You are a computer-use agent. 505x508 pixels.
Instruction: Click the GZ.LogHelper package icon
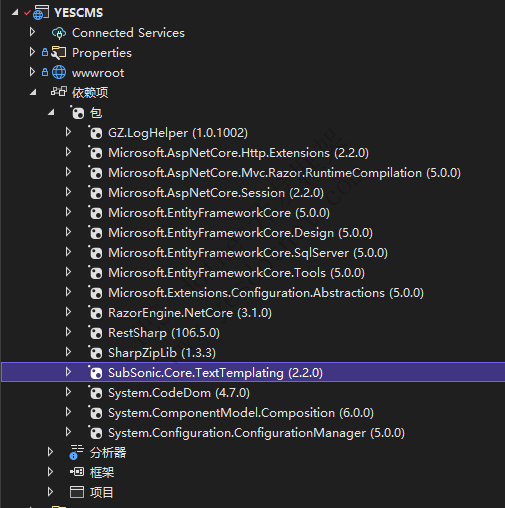coord(96,133)
